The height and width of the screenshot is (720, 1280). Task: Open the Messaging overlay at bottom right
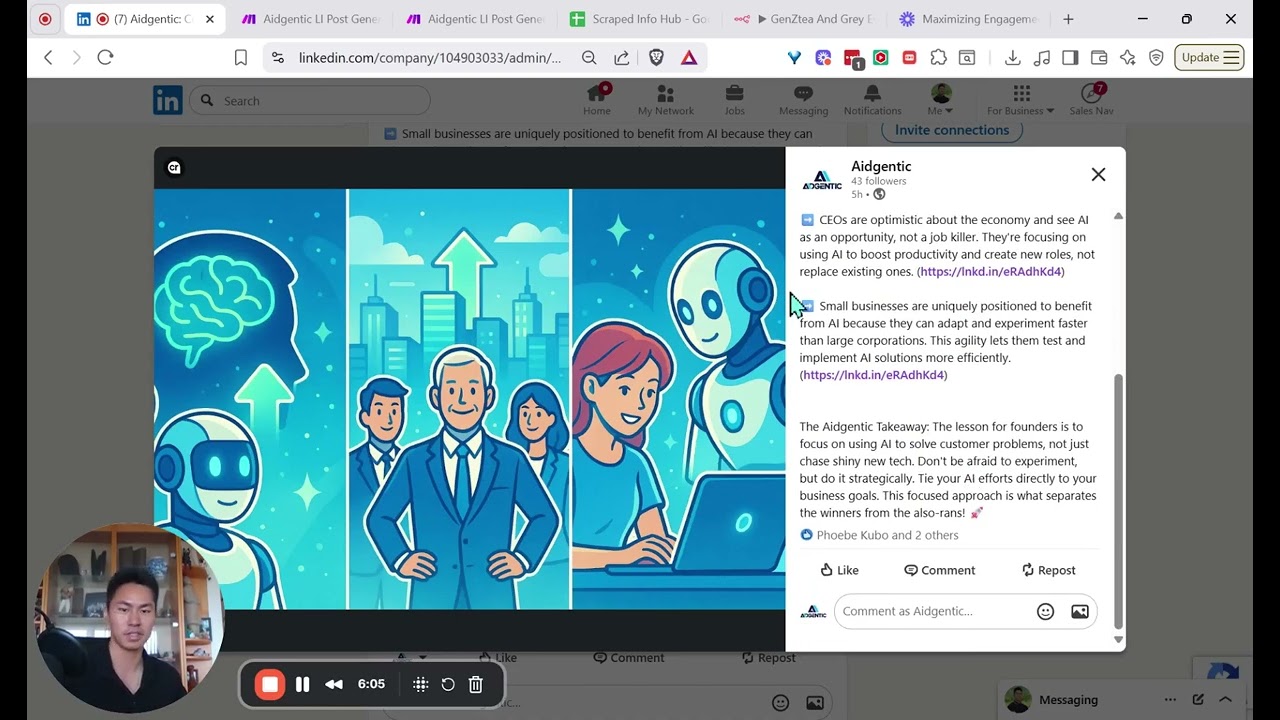click(x=1068, y=700)
